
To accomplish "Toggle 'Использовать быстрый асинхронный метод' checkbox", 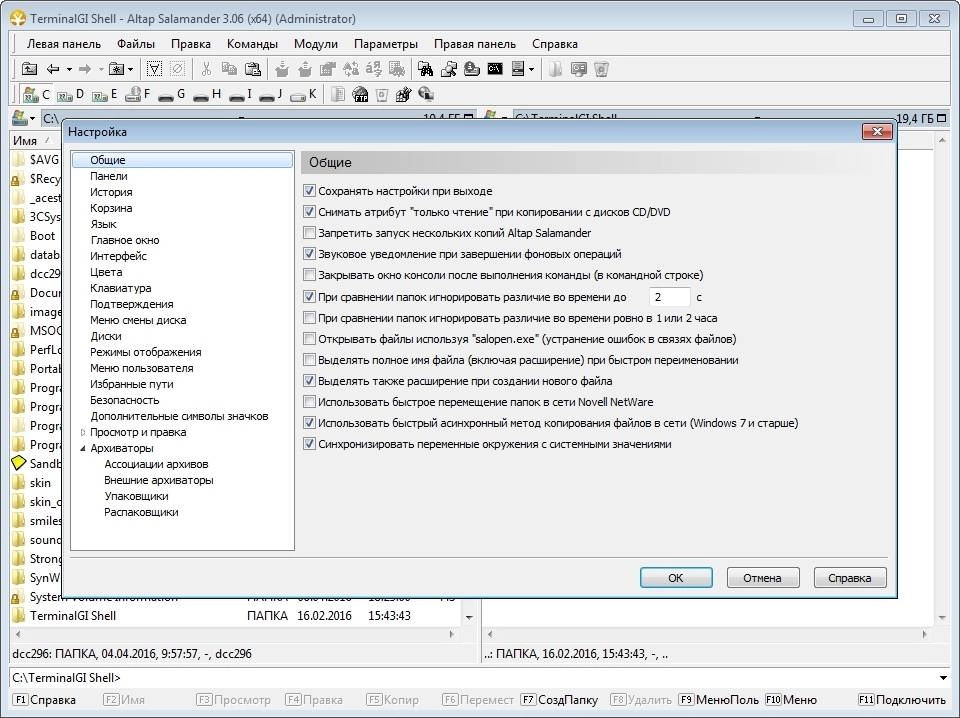I will coord(309,423).
